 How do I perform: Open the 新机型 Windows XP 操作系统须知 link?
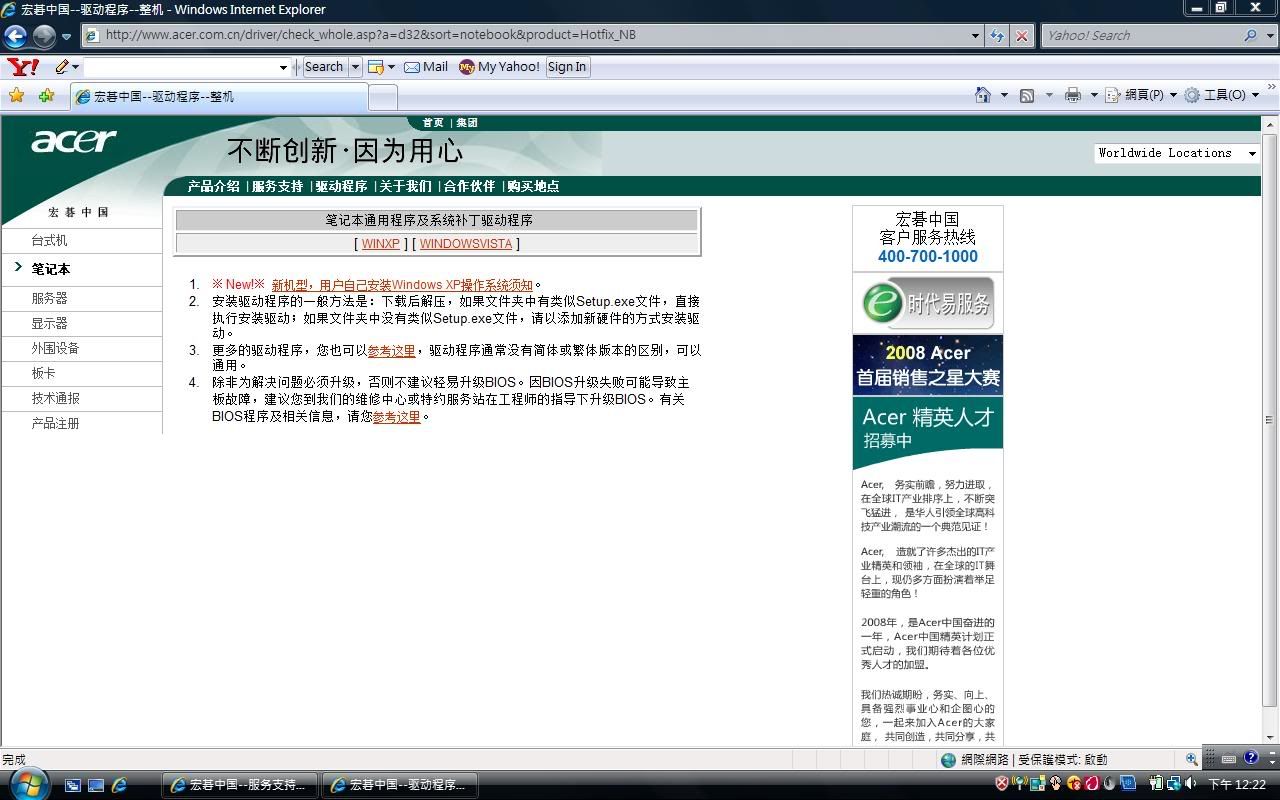tap(402, 285)
